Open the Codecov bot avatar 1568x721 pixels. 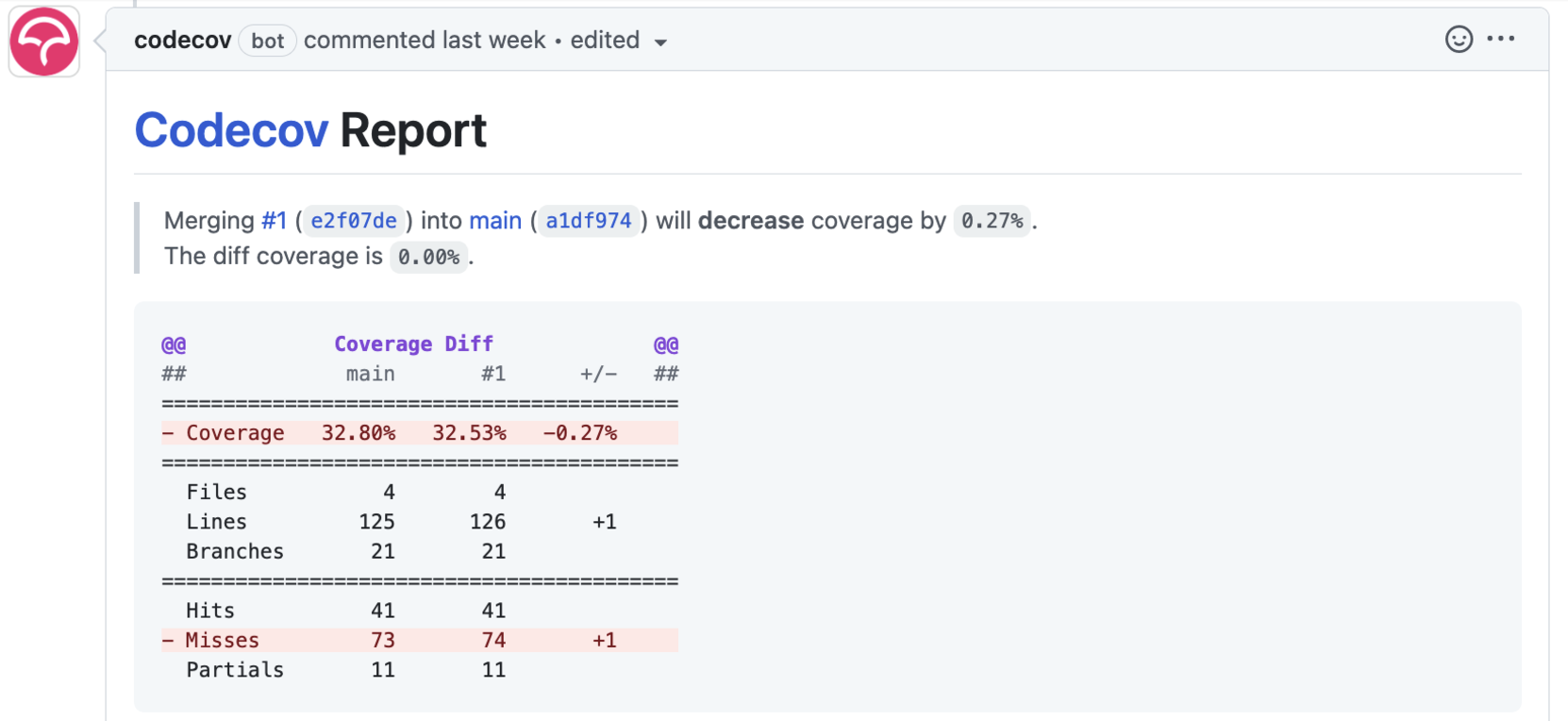point(44,42)
